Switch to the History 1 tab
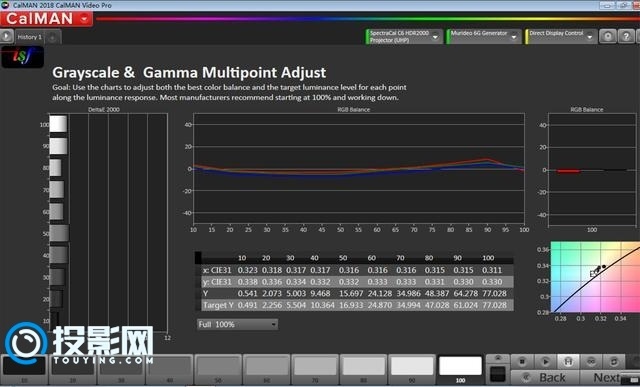The width and height of the screenshot is (640, 387). coord(29,37)
